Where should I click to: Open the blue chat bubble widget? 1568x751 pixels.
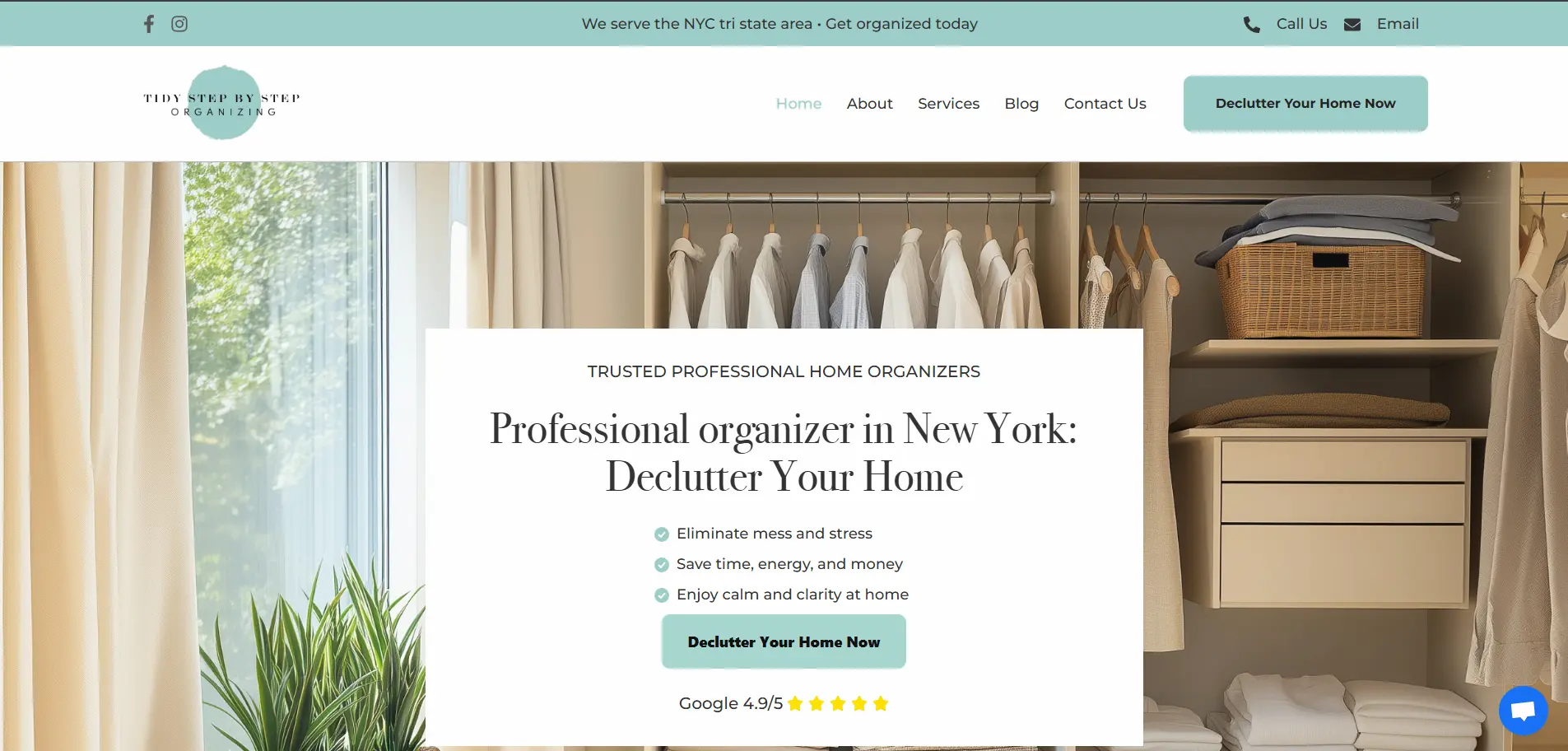pyautogui.click(x=1523, y=710)
